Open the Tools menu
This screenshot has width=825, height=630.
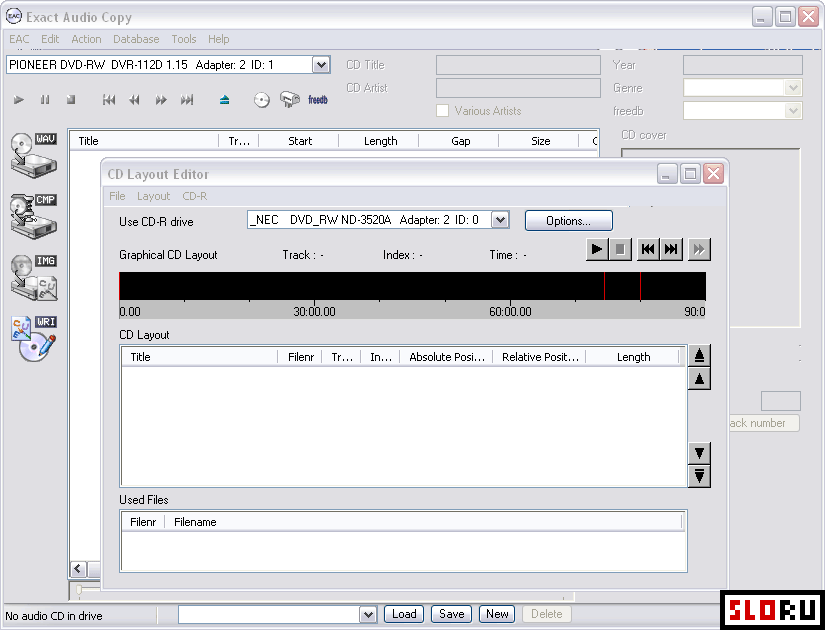point(184,39)
